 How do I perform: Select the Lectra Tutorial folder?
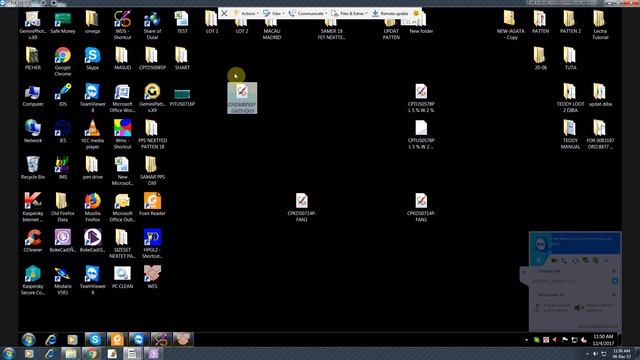(600, 25)
